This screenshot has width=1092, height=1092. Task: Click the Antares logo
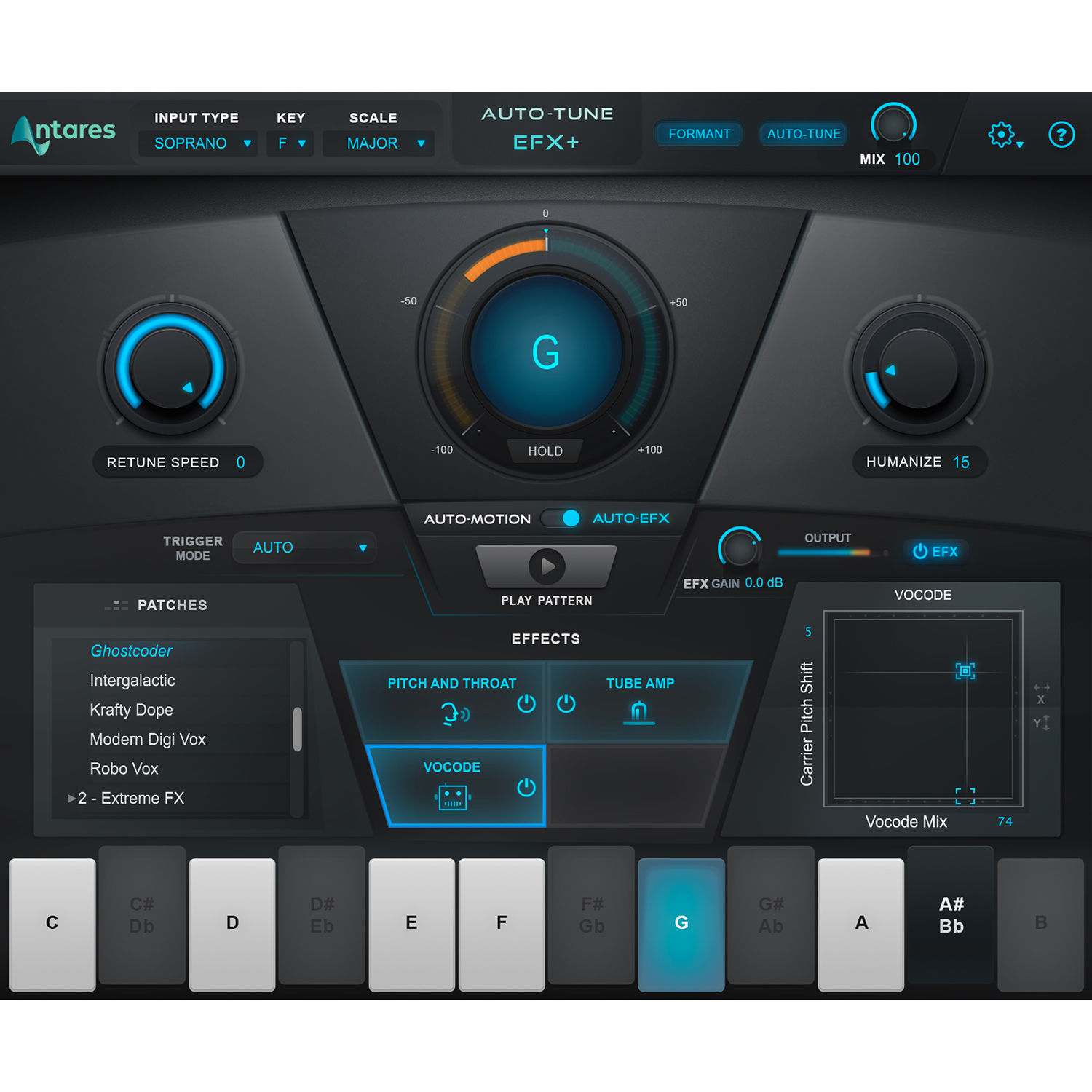click(x=63, y=135)
